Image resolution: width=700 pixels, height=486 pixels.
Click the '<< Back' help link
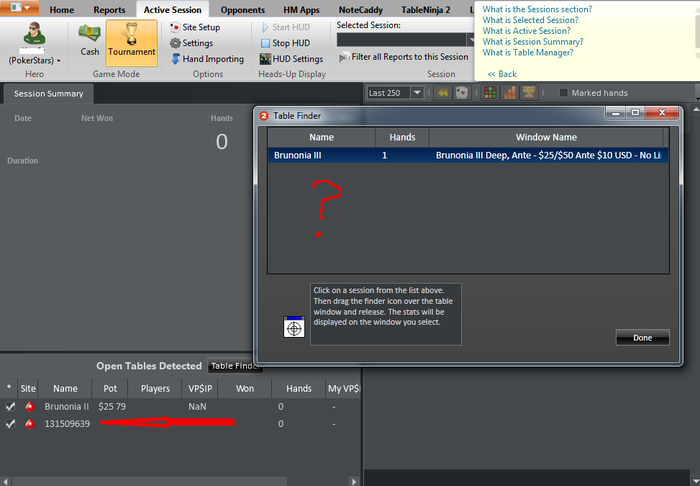point(502,74)
